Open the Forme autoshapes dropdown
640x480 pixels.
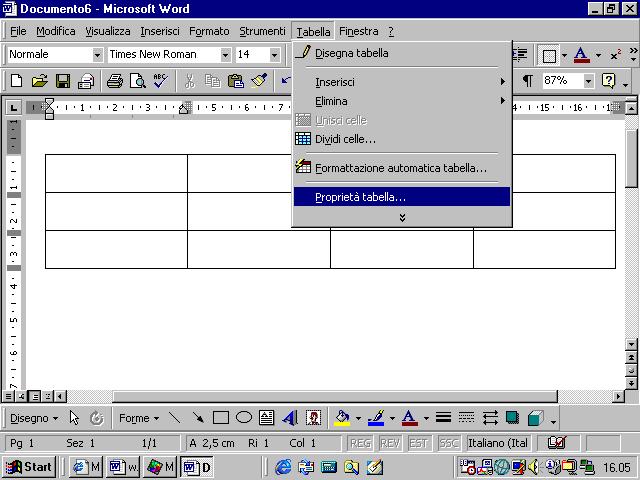tap(139, 418)
